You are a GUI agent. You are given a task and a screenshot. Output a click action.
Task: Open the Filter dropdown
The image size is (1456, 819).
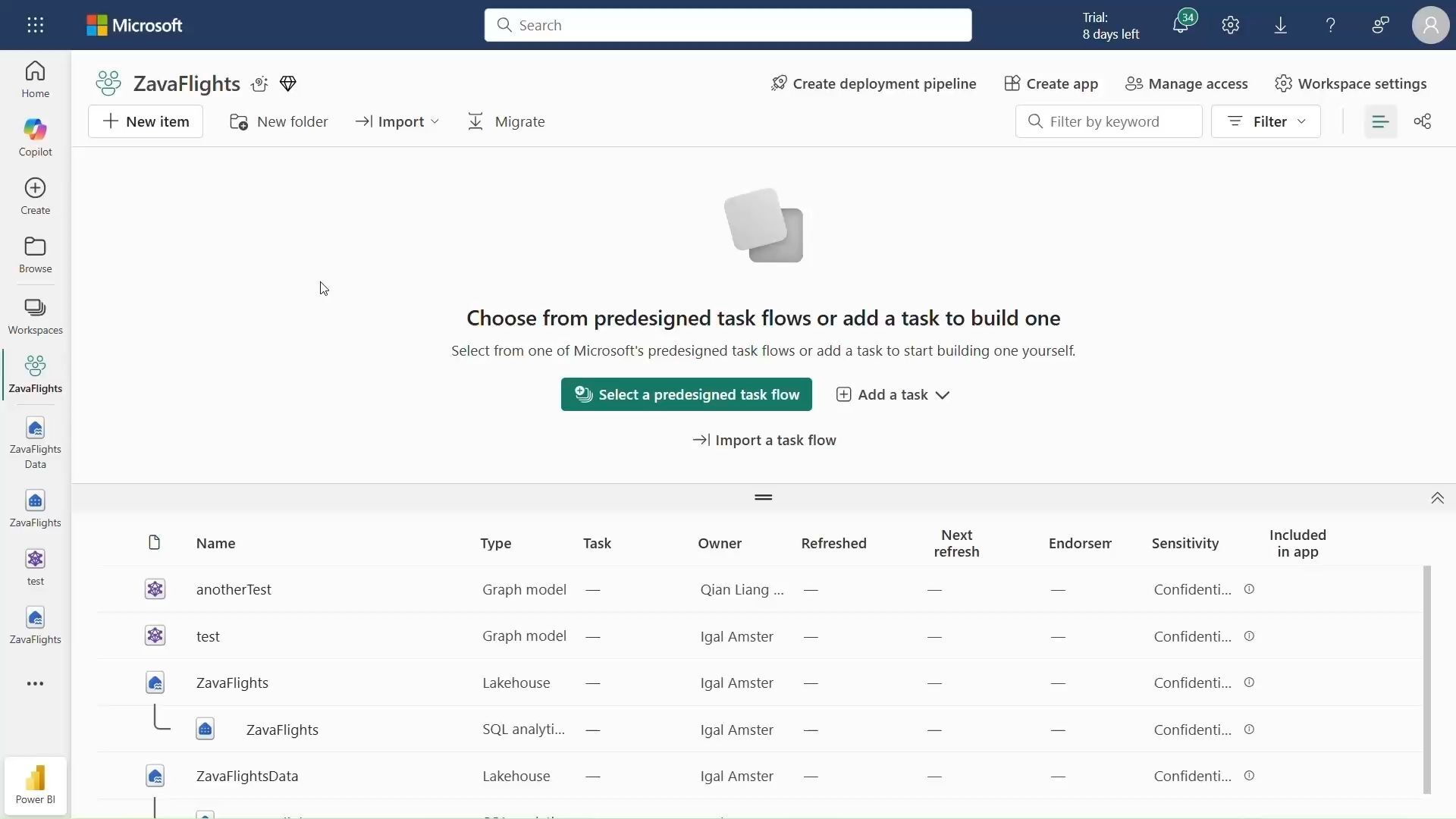click(x=1265, y=121)
